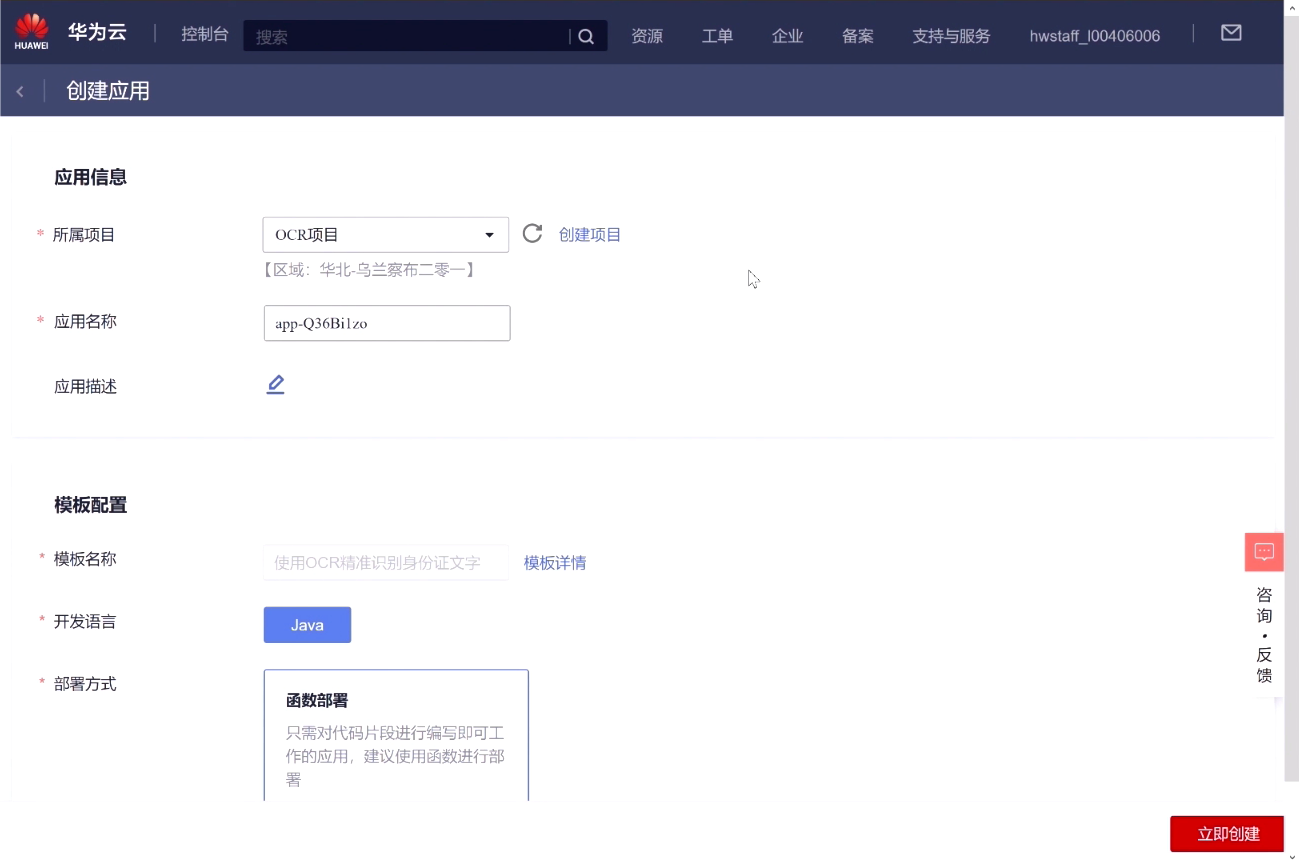Open the 资源 menu
Viewport: 1299px width, 861px height.
tap(647, 36)
